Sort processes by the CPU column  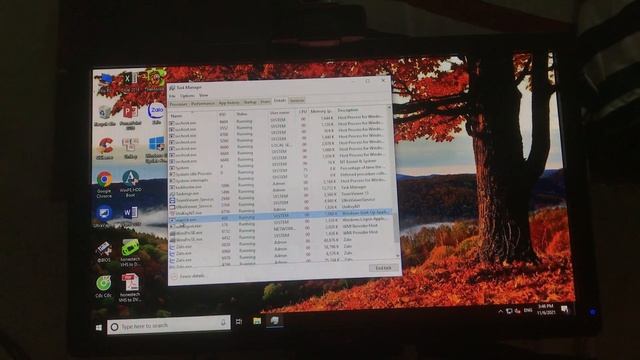click(x=302, y=112)
